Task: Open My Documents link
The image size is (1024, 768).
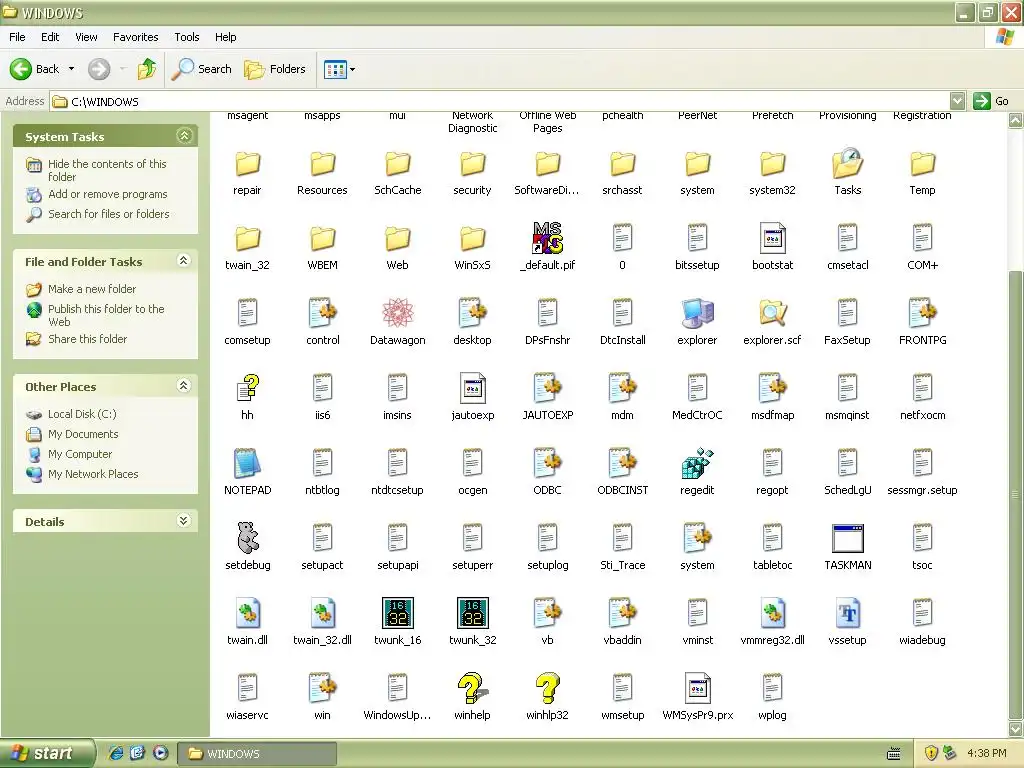Action: (83, 434)
